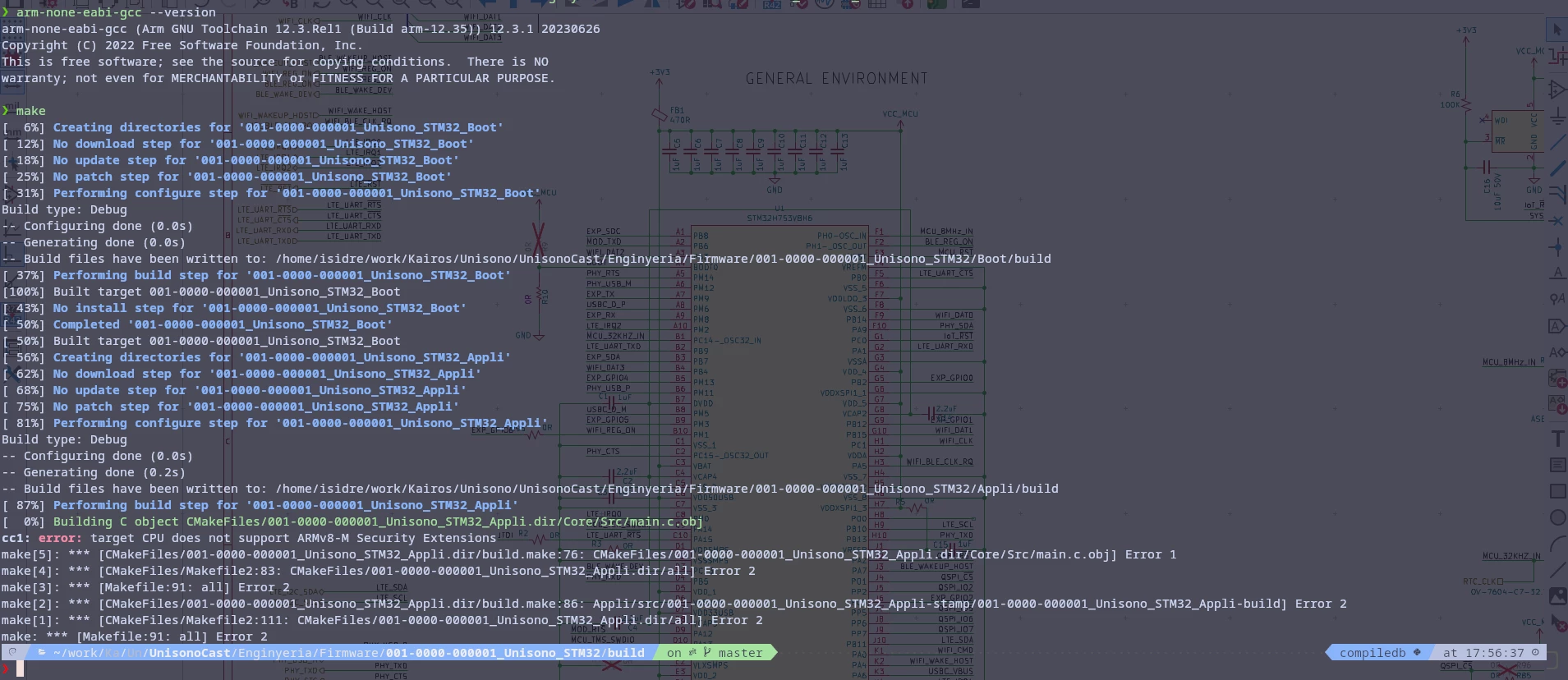Pick the add power symbol tool
This screenshot has width=1568, height=680.
pos(1557,115)
